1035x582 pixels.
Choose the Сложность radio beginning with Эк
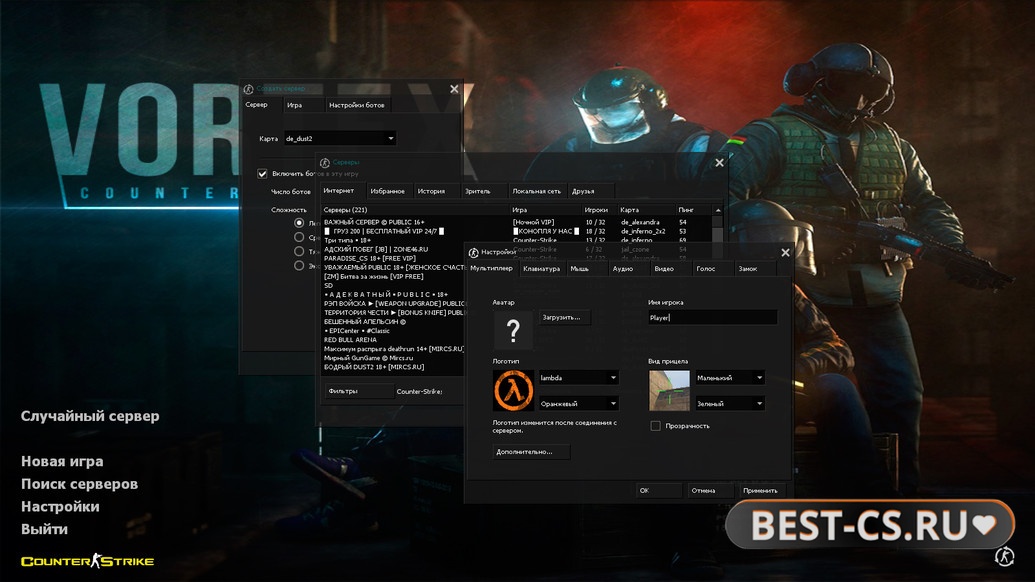coord(299,265)
